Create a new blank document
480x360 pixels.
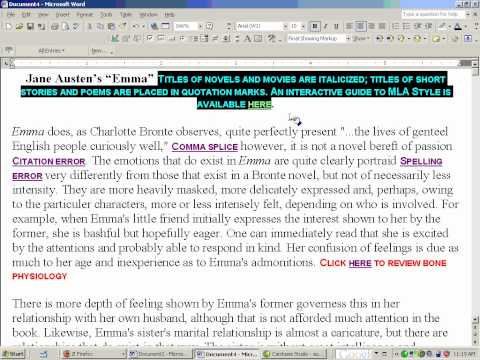[9, 26]
